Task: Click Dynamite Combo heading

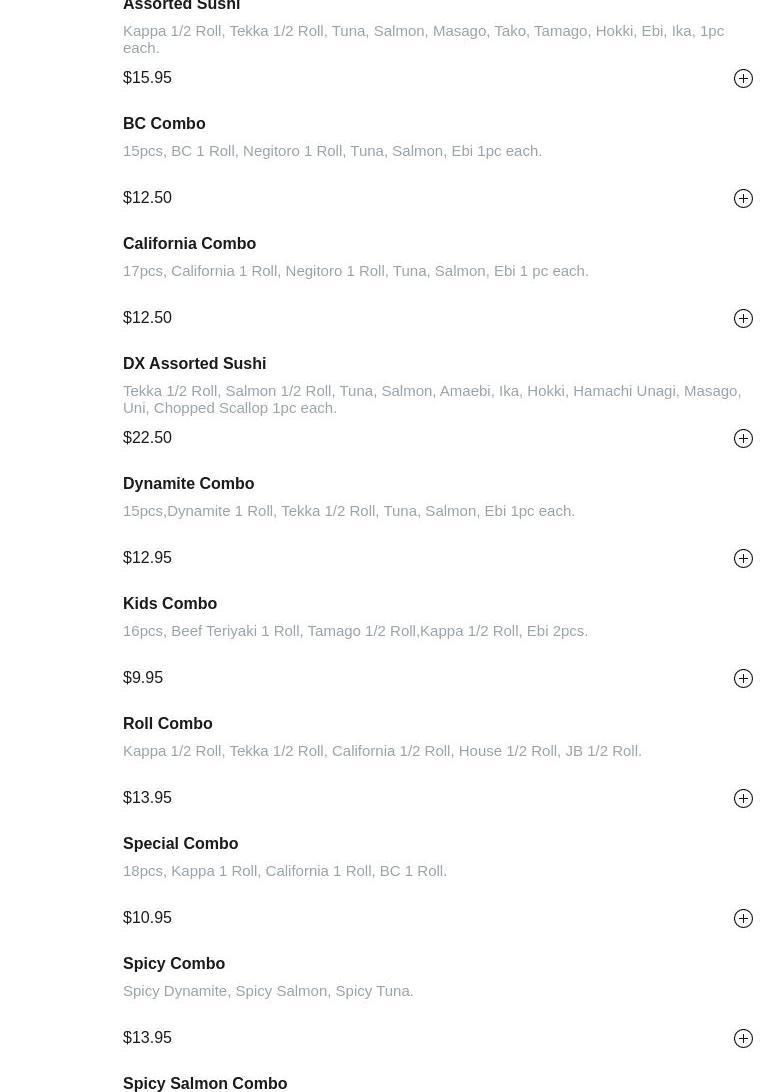Action: coord(188,483)
